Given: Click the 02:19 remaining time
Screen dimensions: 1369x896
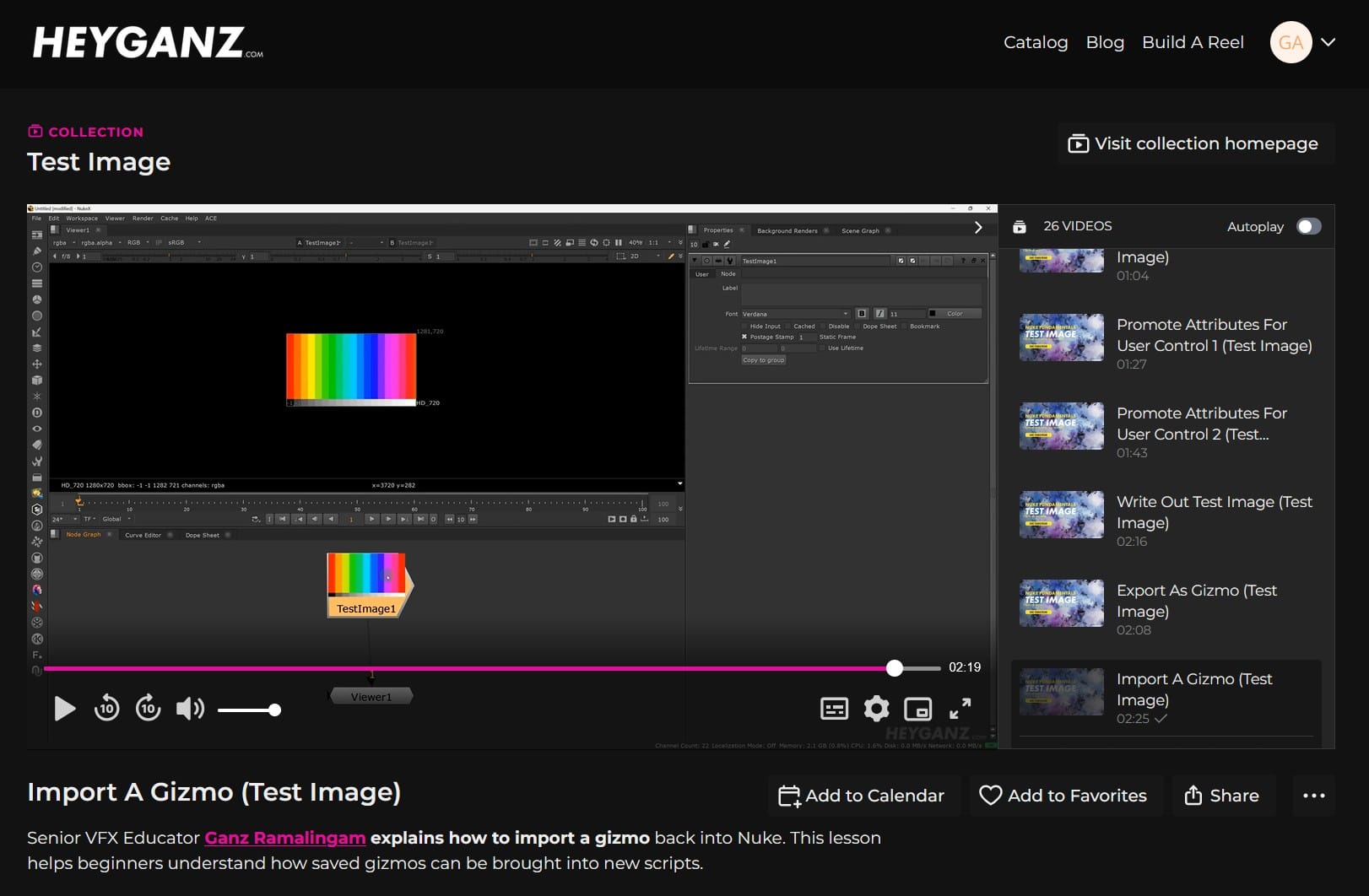Looking at the screenshot, I should point(965,667).
